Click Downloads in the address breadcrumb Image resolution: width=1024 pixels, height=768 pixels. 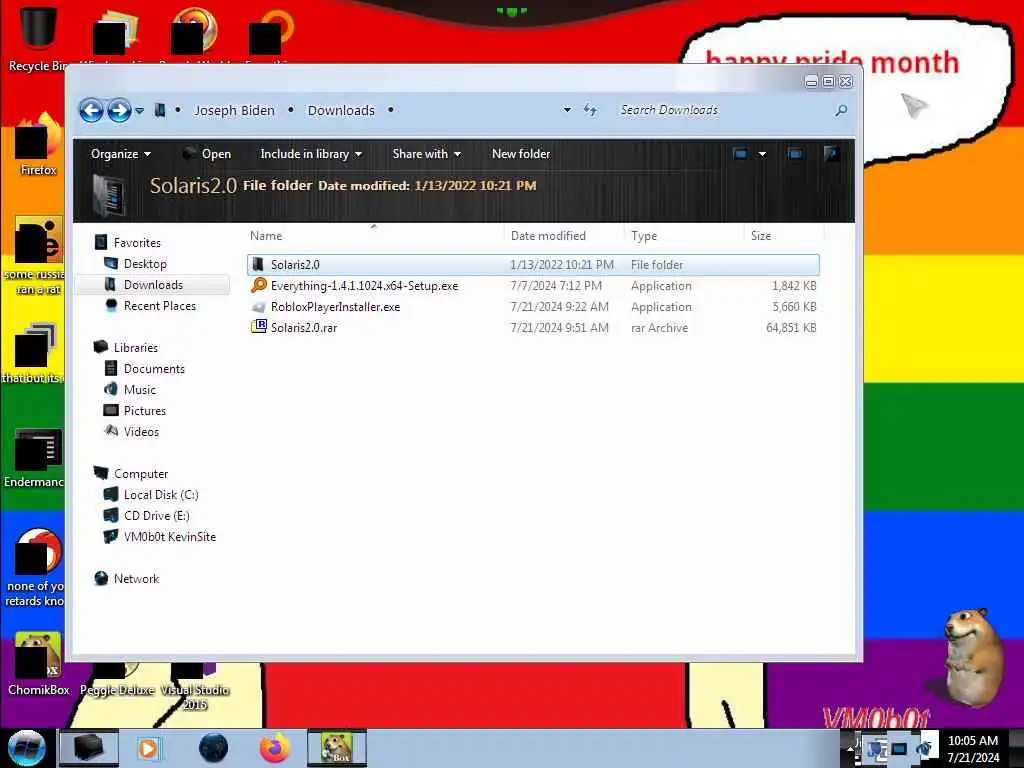coord(342,110)
